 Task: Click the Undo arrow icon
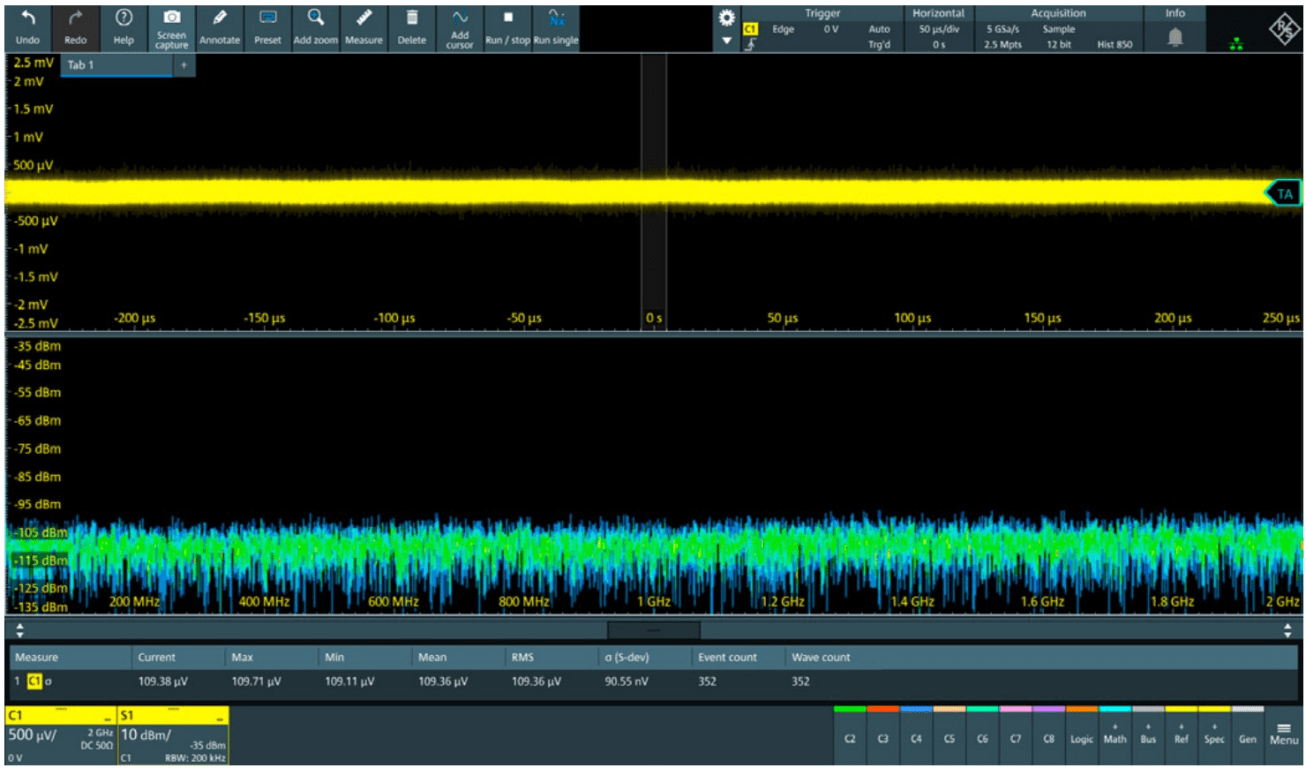(28, 20)
